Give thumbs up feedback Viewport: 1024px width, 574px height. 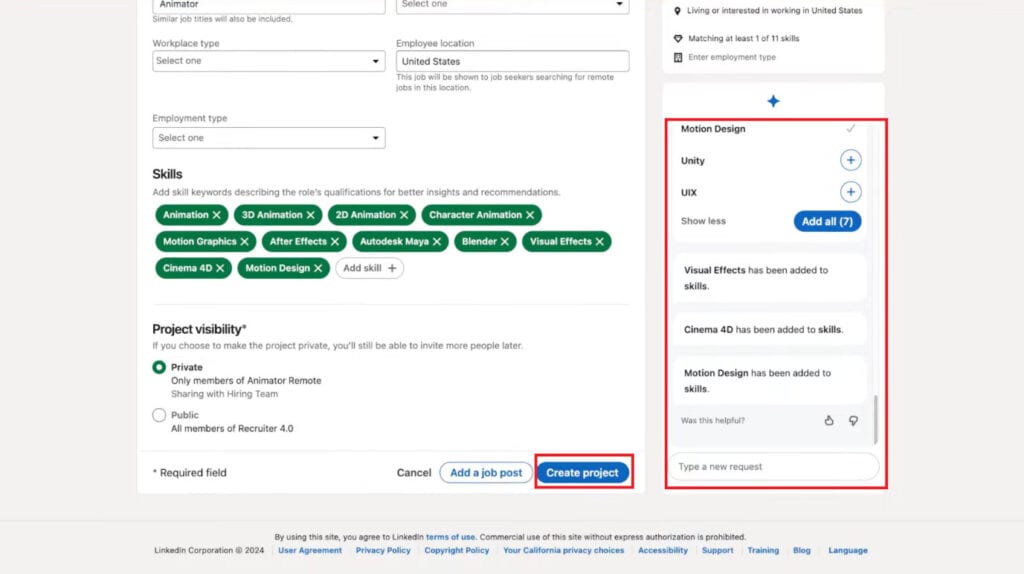829,421
